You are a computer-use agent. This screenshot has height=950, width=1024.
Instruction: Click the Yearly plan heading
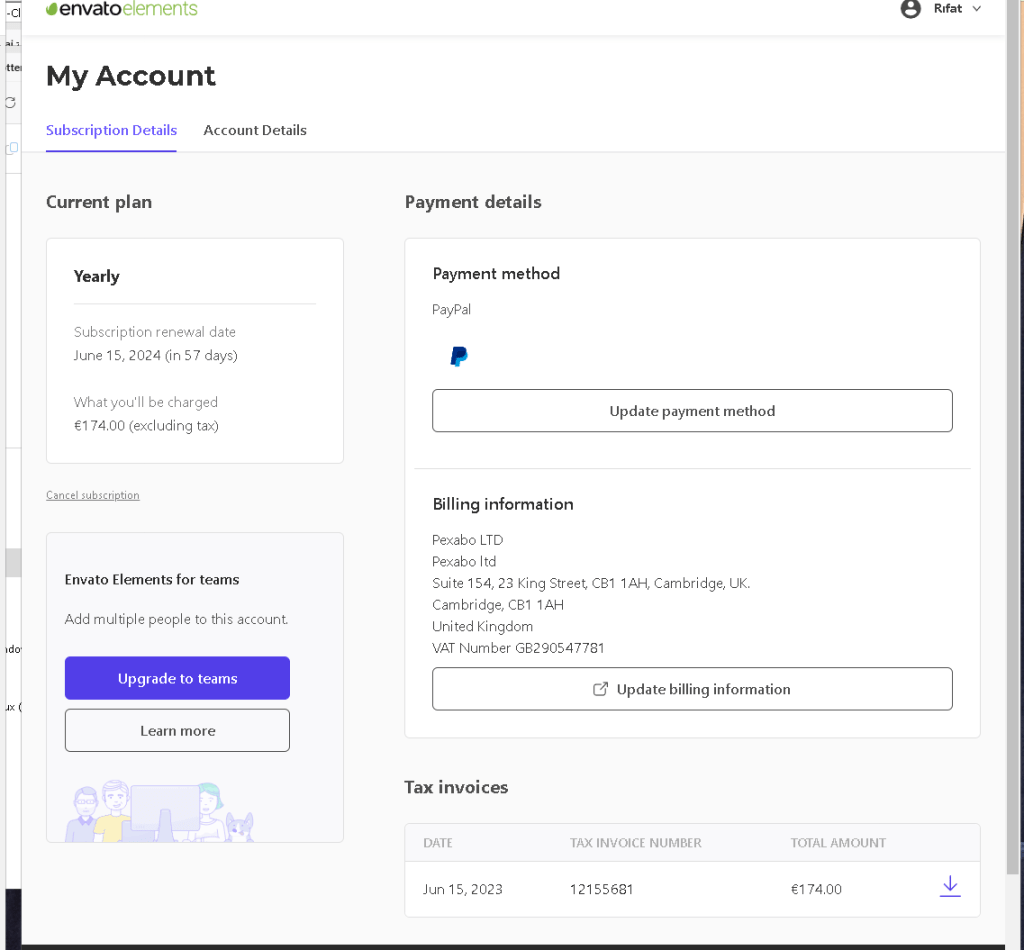coord(97,276)
